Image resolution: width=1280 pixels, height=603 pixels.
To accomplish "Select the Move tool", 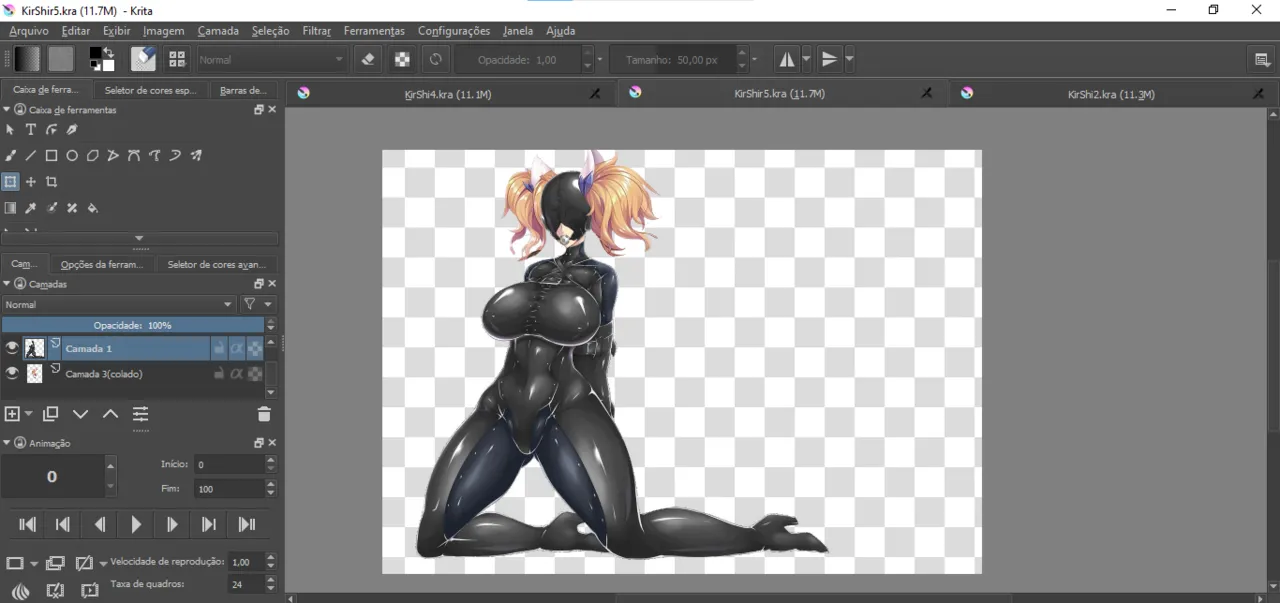I will [x=31, y=182].
